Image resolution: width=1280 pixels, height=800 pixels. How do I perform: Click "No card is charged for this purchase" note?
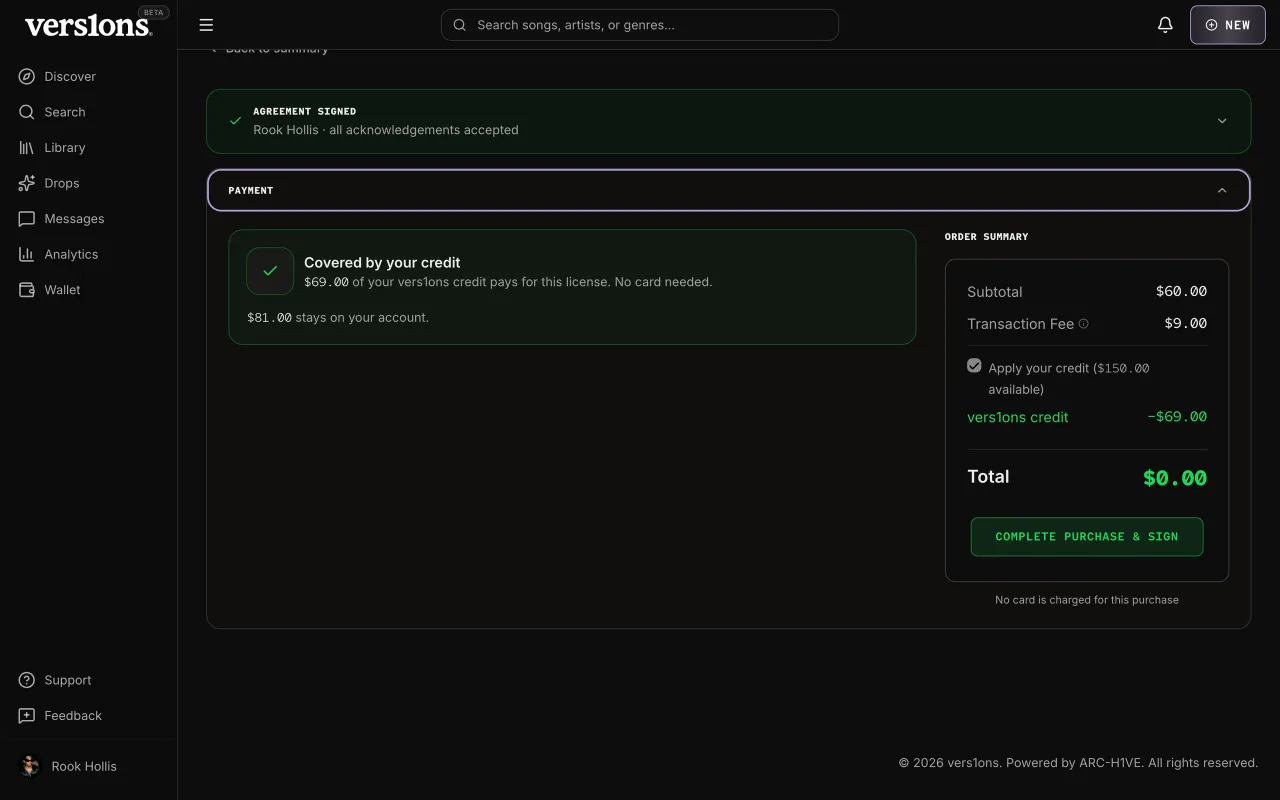[1087, 600]
